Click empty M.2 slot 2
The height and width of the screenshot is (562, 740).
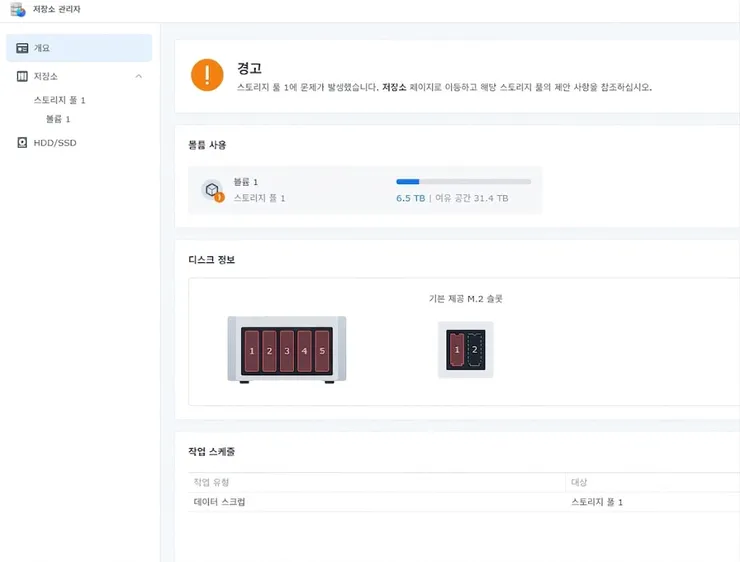(x=474, y=350)
